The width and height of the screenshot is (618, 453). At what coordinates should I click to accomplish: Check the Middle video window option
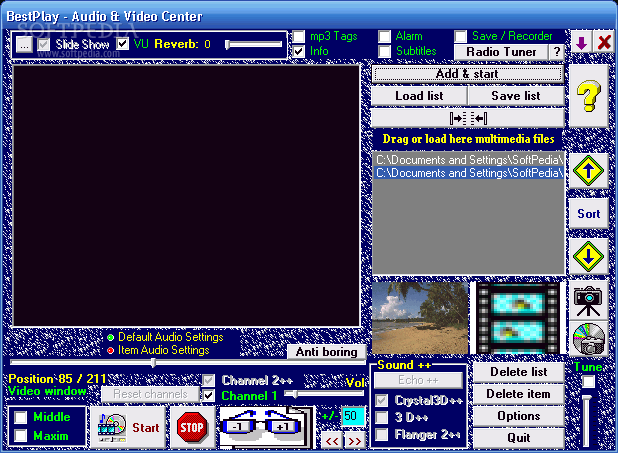(20, 417)
